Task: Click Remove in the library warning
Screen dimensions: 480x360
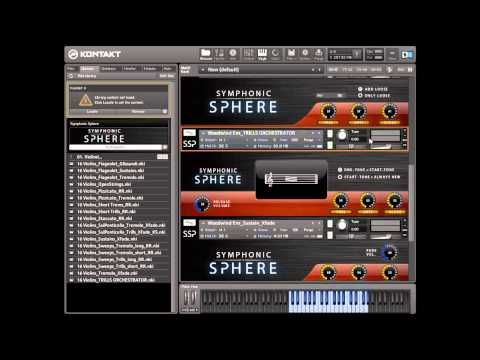Action: (x=138, y=111)
